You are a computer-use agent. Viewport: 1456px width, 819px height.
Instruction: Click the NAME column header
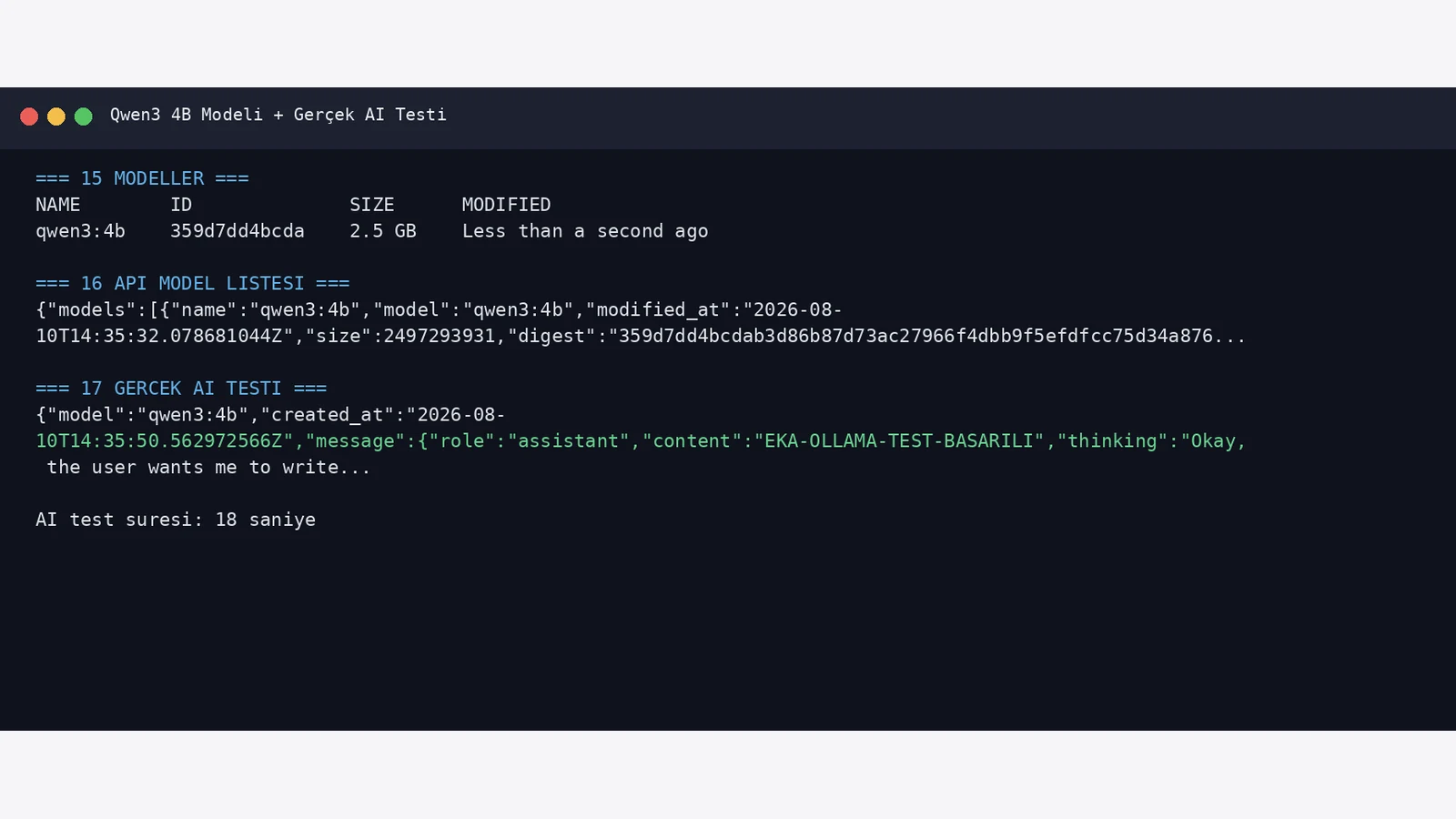coord(57,205)
